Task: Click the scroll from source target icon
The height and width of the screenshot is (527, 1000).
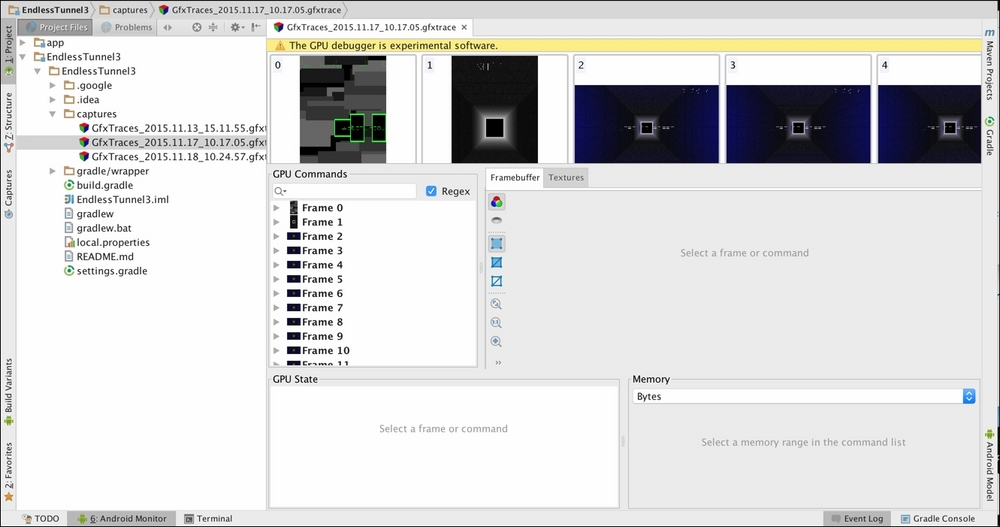Action: click(x=196, y=27)
